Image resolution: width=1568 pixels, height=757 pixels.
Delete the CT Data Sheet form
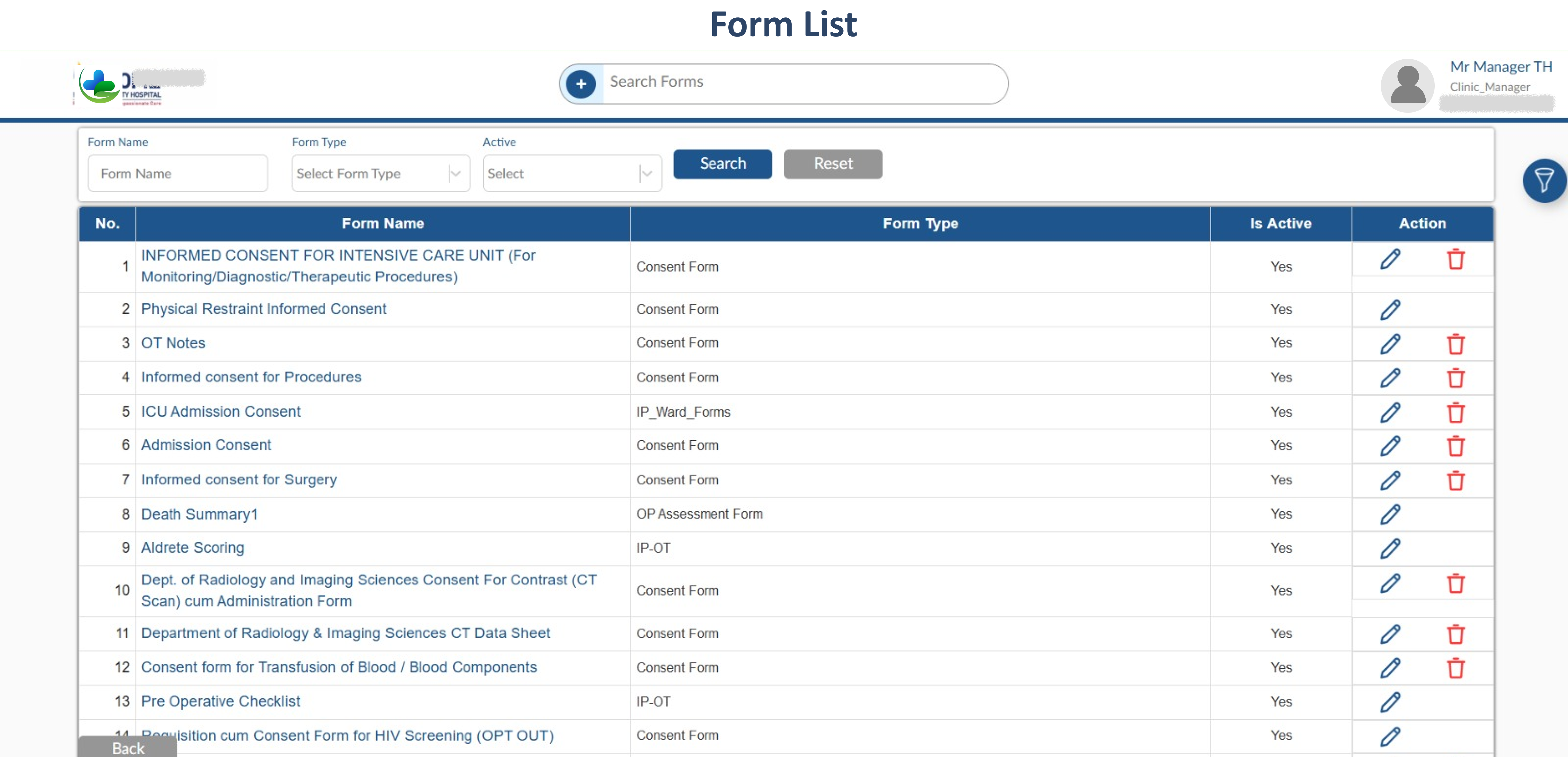(x=1456, y=634)
